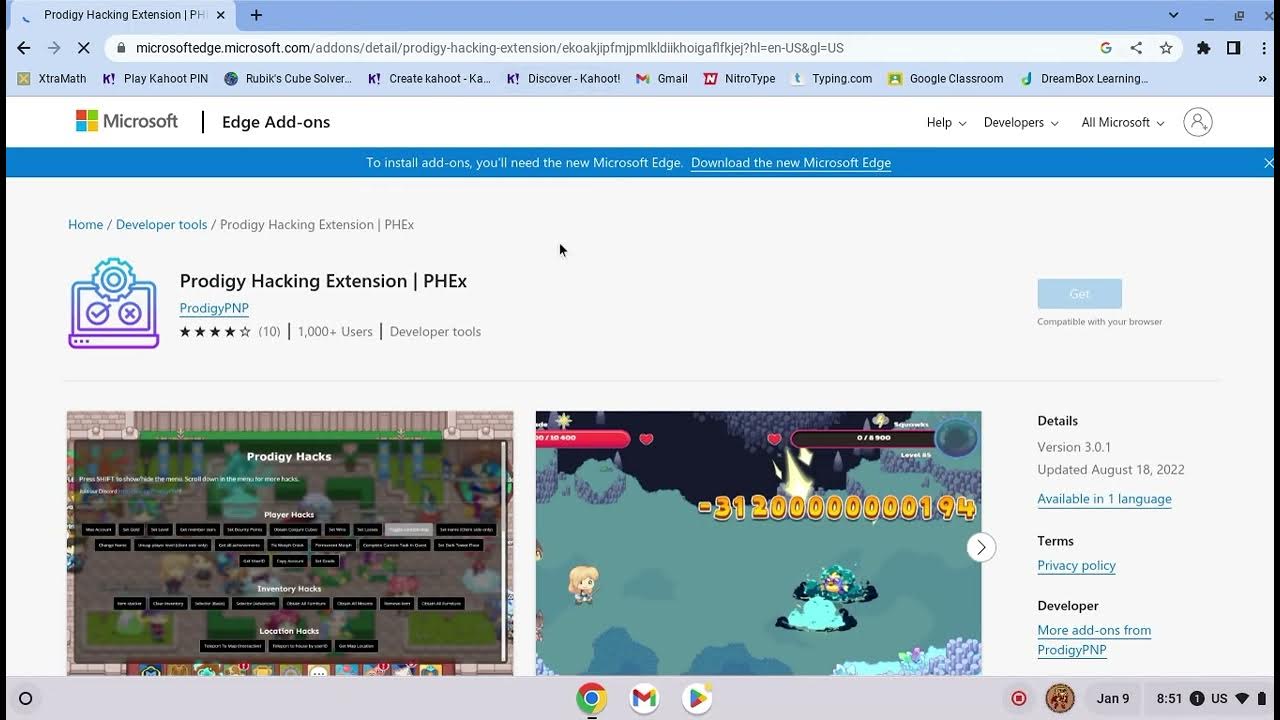This screenshot has width=1280, height=720.
Task: Click the Get button
Action: 1079,294
